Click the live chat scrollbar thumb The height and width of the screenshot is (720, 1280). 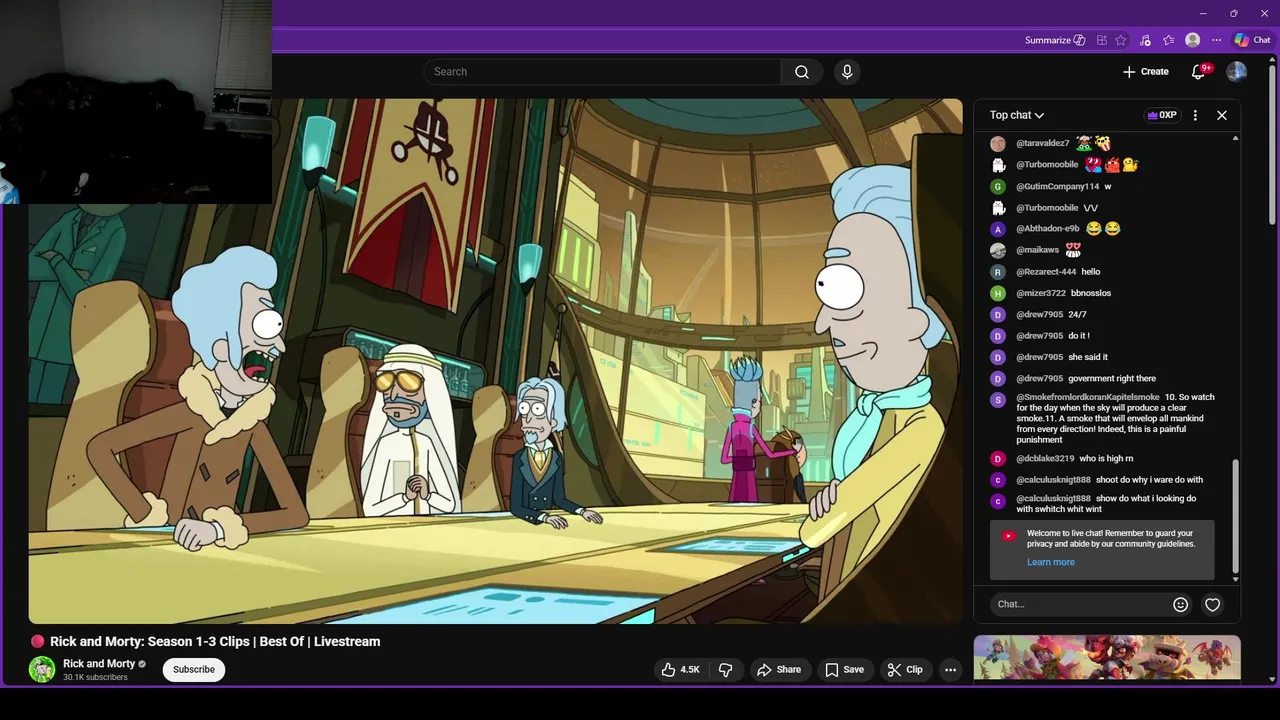tap(1236, 515)
